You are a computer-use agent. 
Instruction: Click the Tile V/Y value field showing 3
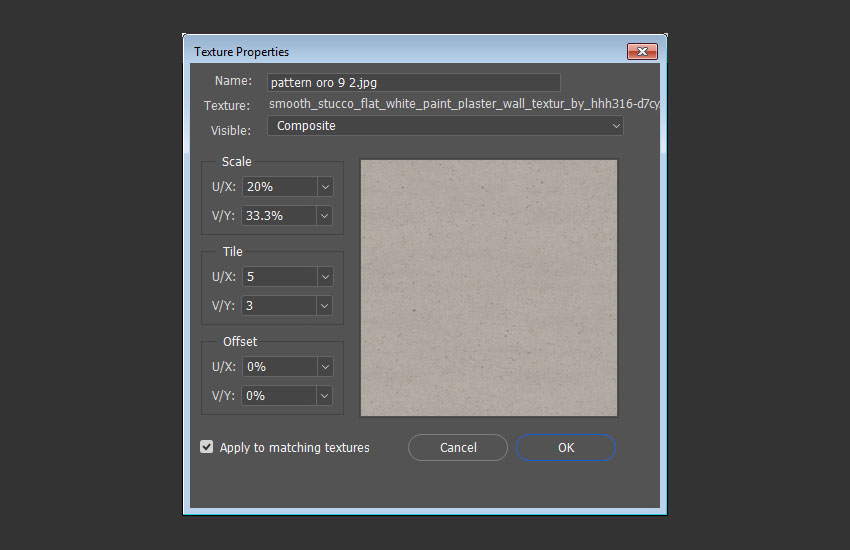coord(279,306)
